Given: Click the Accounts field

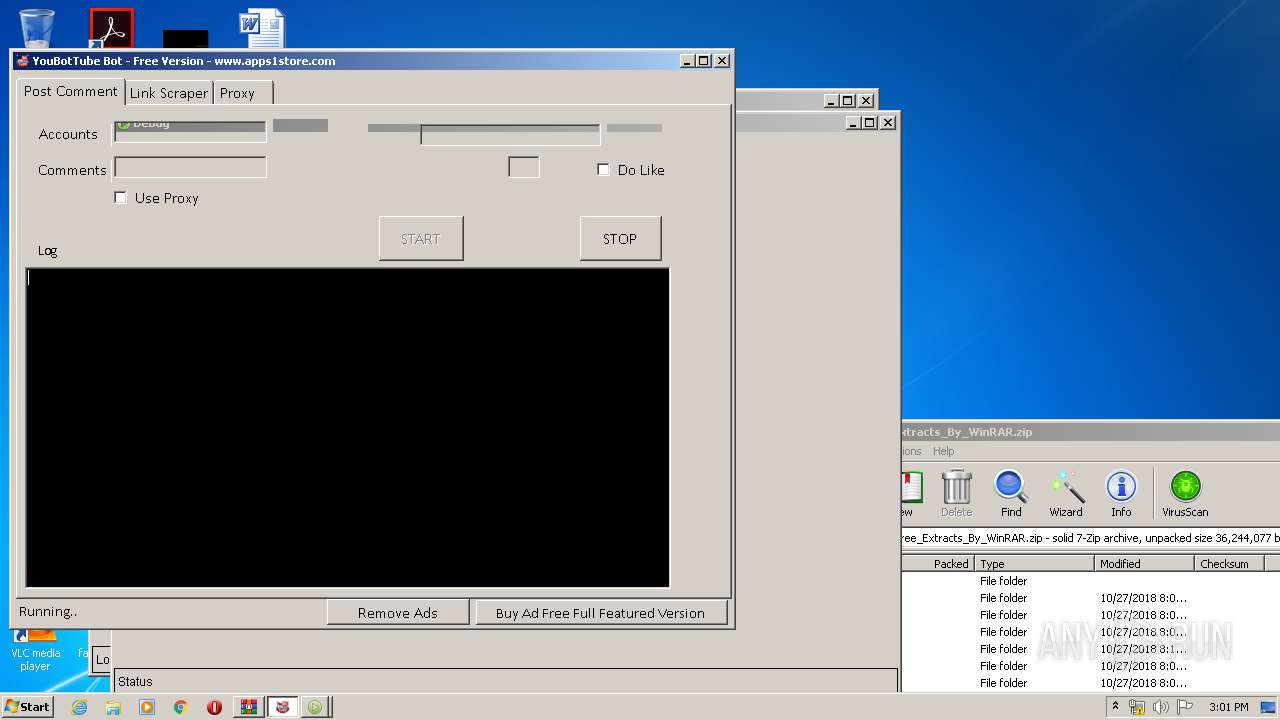Looking at the screenshot, I should click(190, 132).
